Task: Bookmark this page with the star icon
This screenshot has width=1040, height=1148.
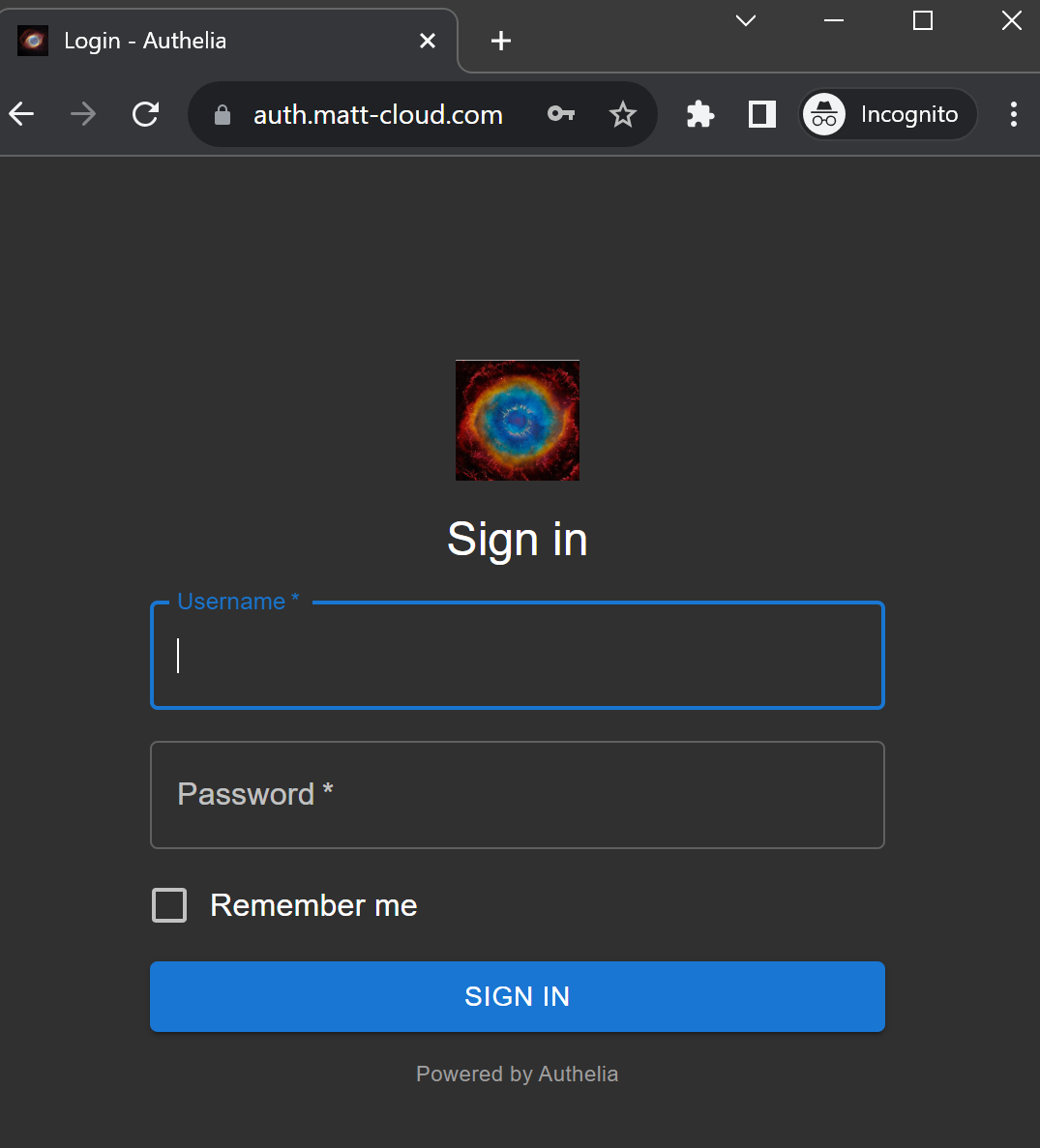Action: [x=623, y=115]
